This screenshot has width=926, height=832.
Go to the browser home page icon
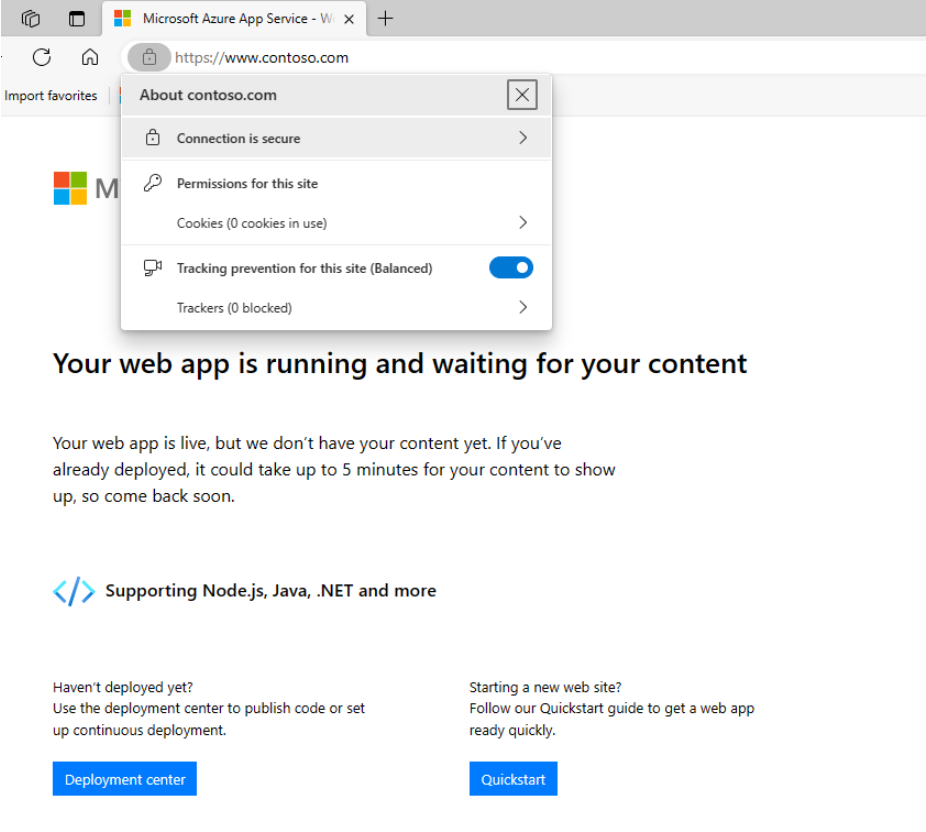[x=90, y=57]
